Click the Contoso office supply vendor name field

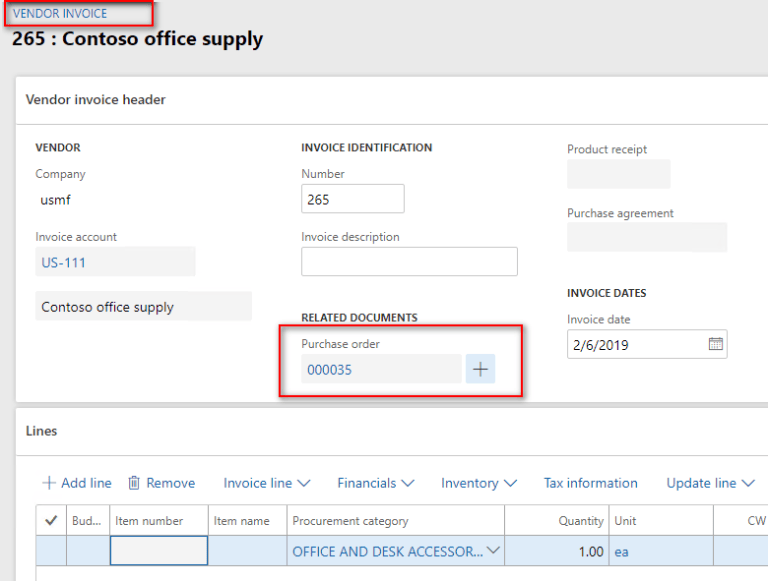[x=144, y=306]
